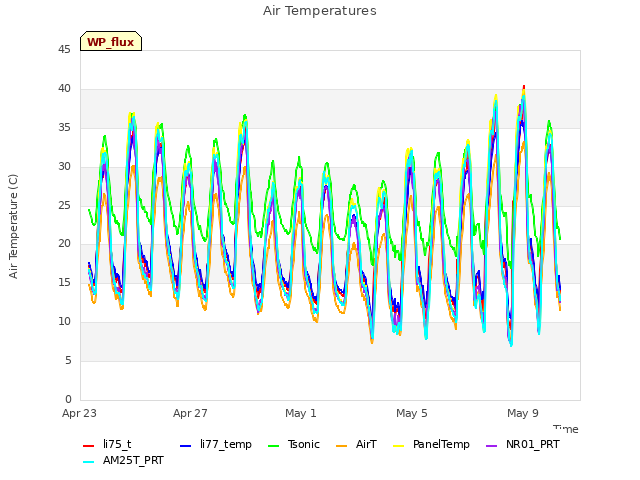Click cyan AM25T_PRT legend color marker
Viewport: 640px width, 480px height.
(x=89, y=462)
